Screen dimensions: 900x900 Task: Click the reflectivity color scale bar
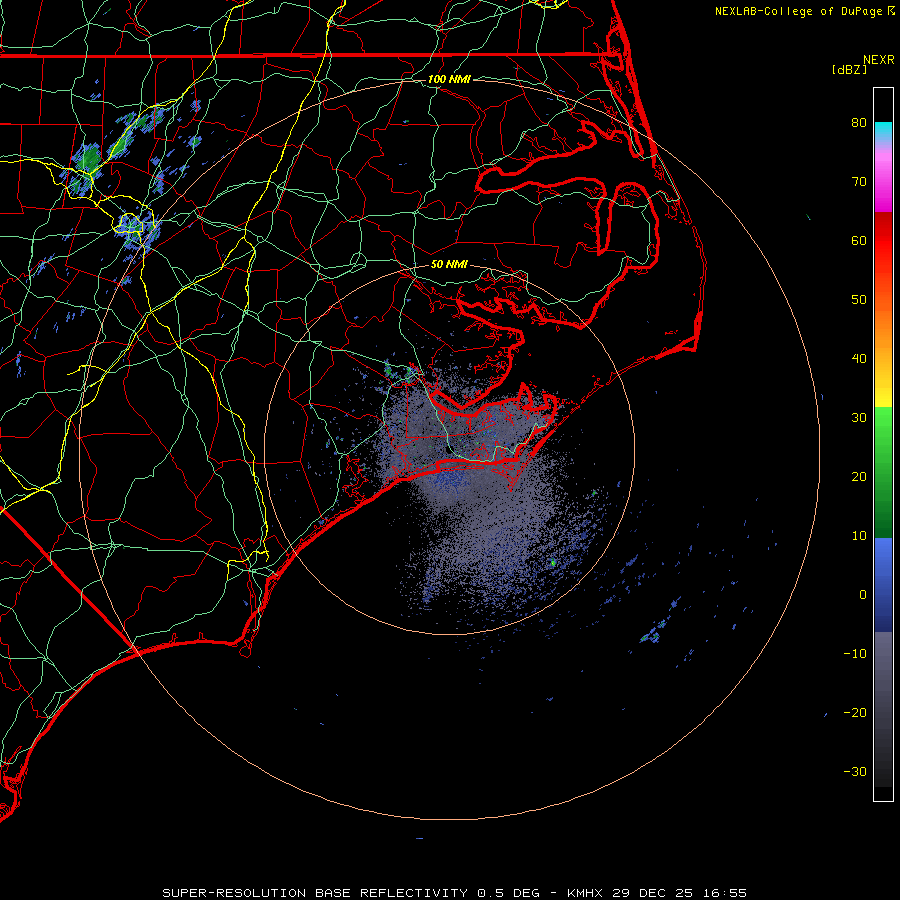click(x=883, y=444)
